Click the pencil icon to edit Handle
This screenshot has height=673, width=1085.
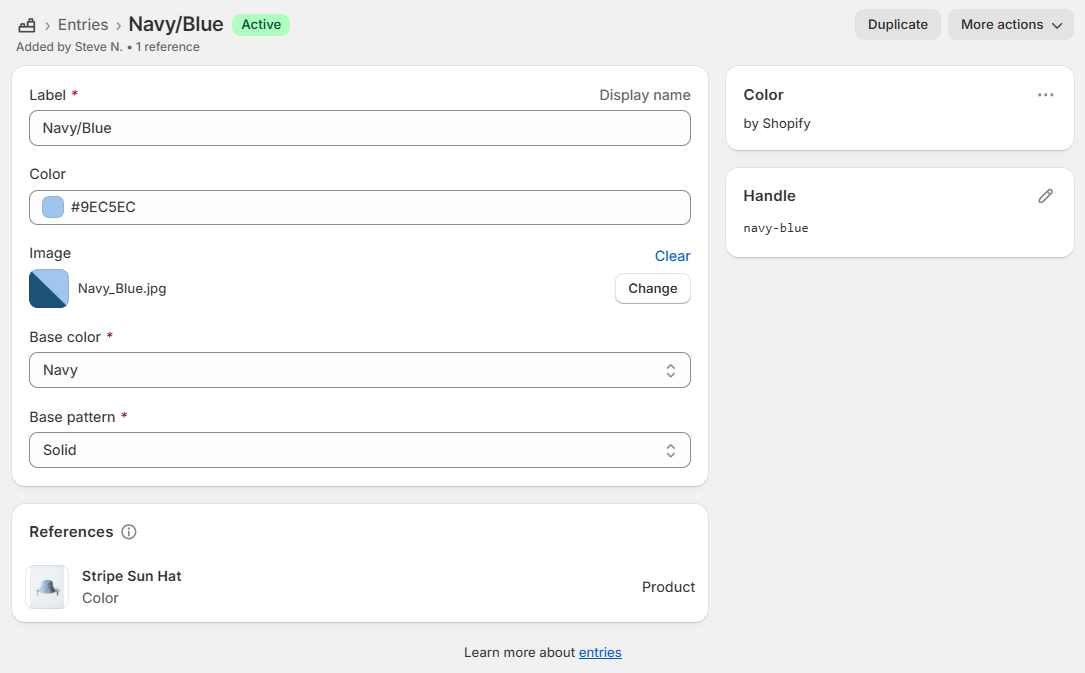point(1045,196)
